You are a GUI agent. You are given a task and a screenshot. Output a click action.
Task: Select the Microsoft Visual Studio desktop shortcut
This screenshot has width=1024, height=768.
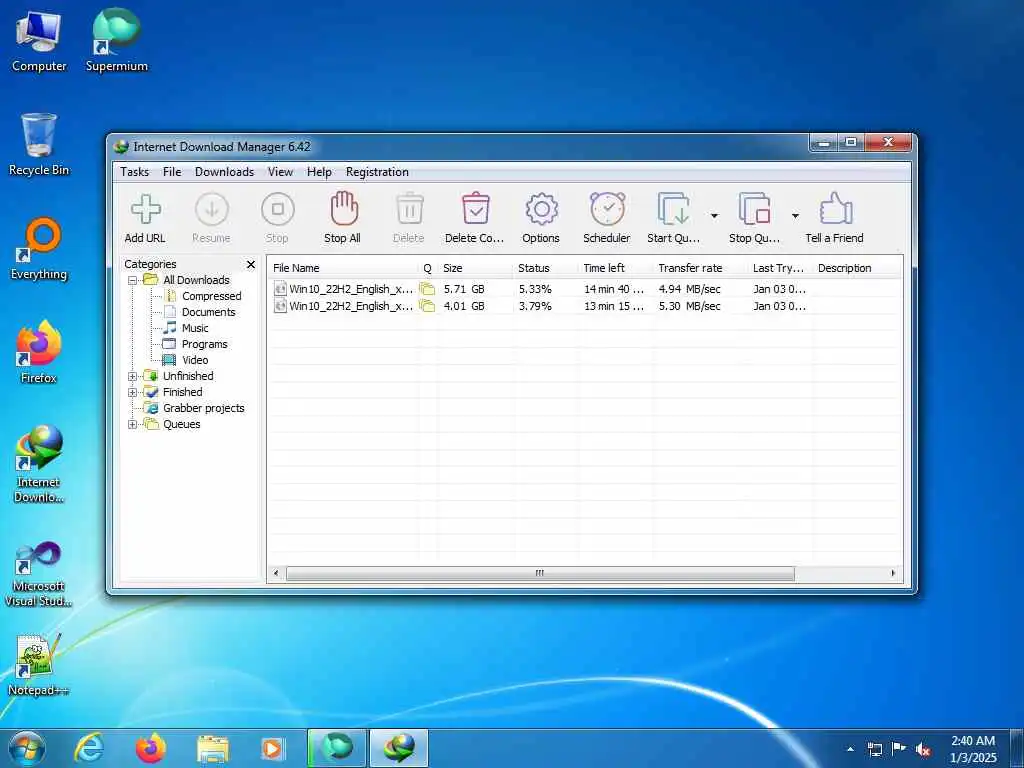(x=38, y=574)
